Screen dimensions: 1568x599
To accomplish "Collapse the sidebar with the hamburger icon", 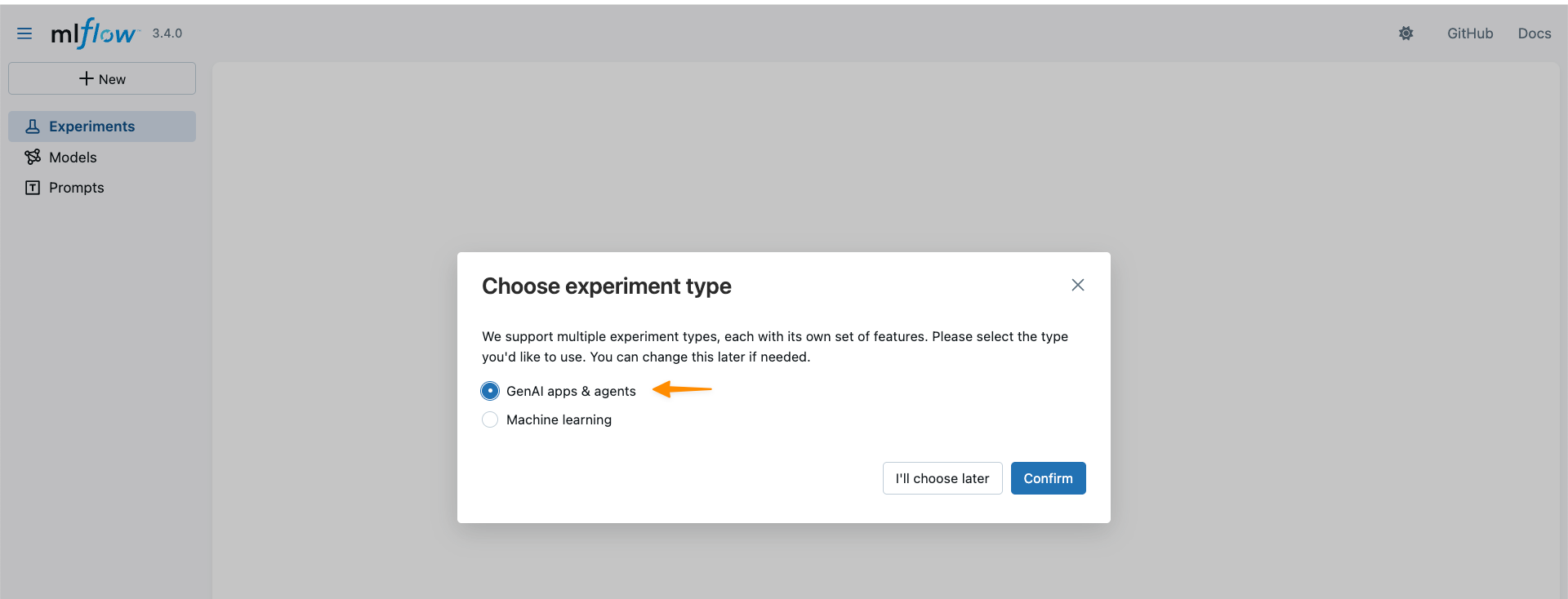I will point(24,33).
